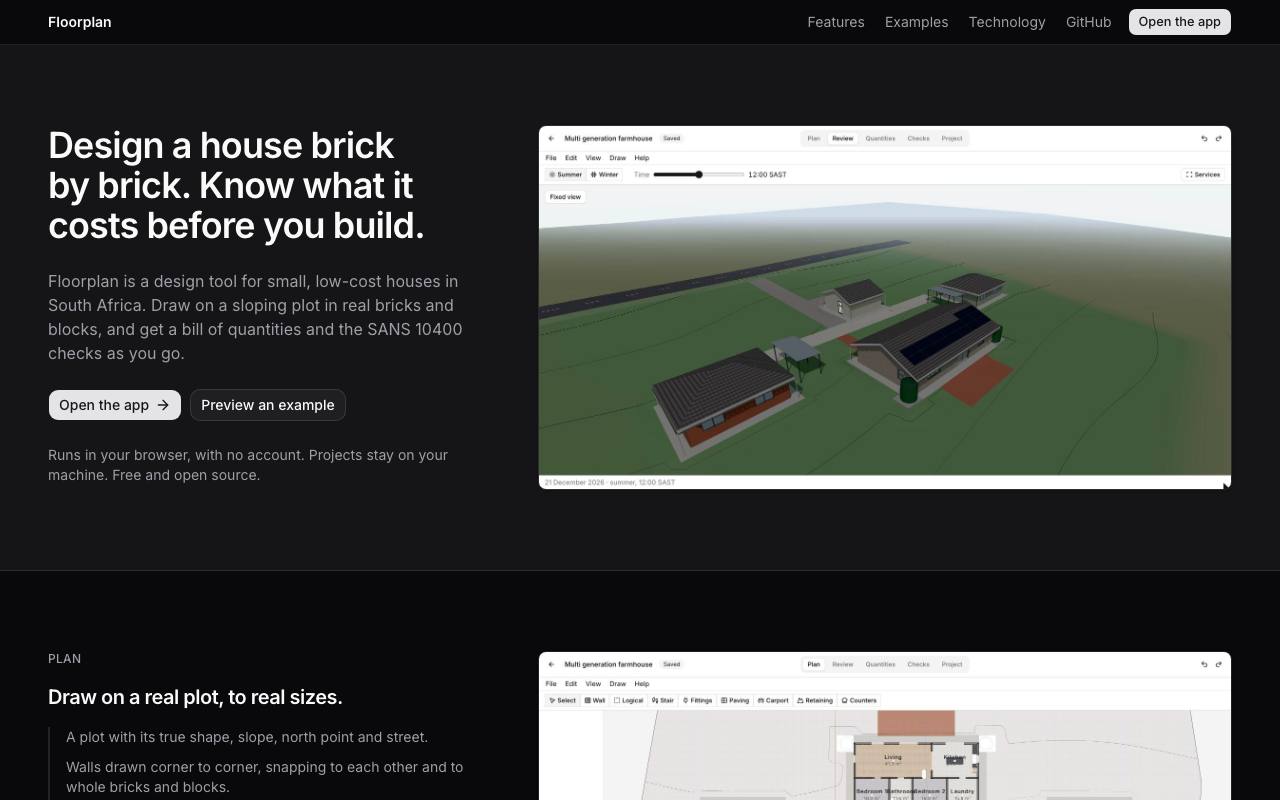Choose the Stair drawing tool
This screenshot has height=800, width=1280.
point(662,700)
